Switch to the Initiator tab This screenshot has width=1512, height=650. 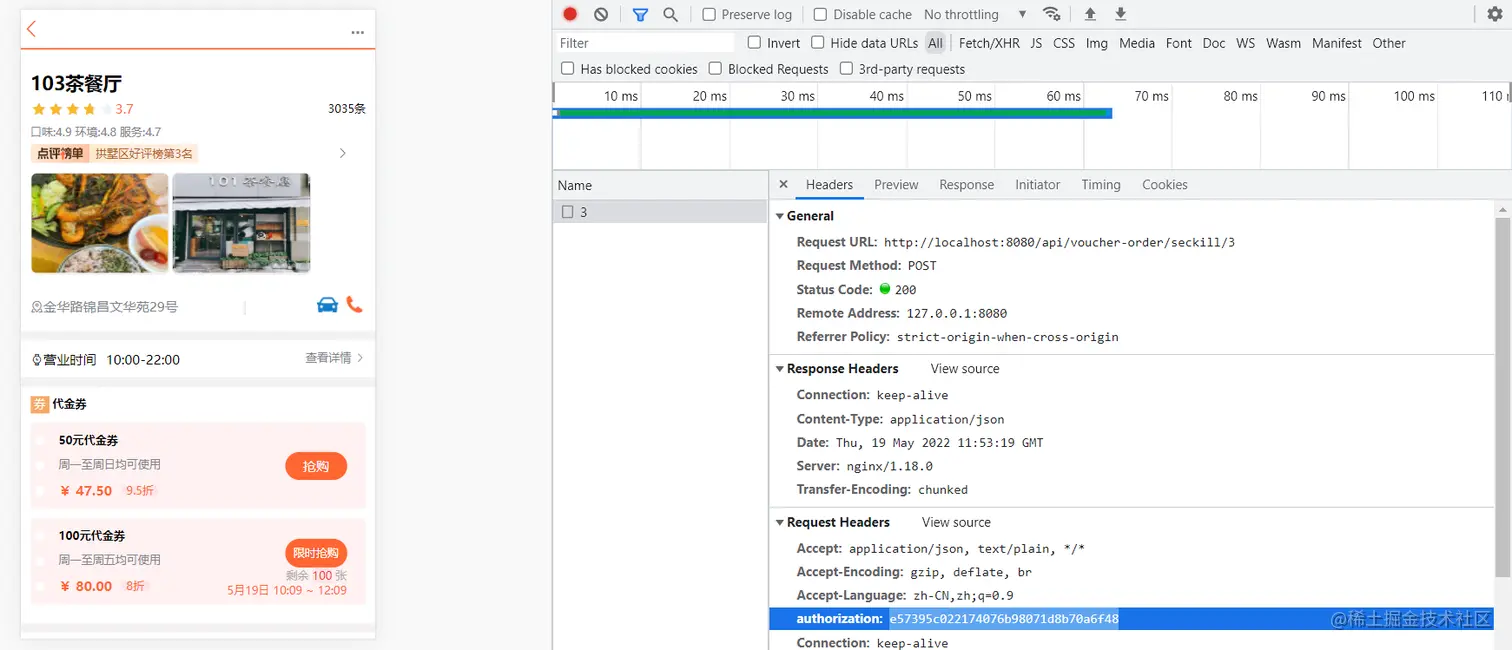click(x=1037, y=184)
